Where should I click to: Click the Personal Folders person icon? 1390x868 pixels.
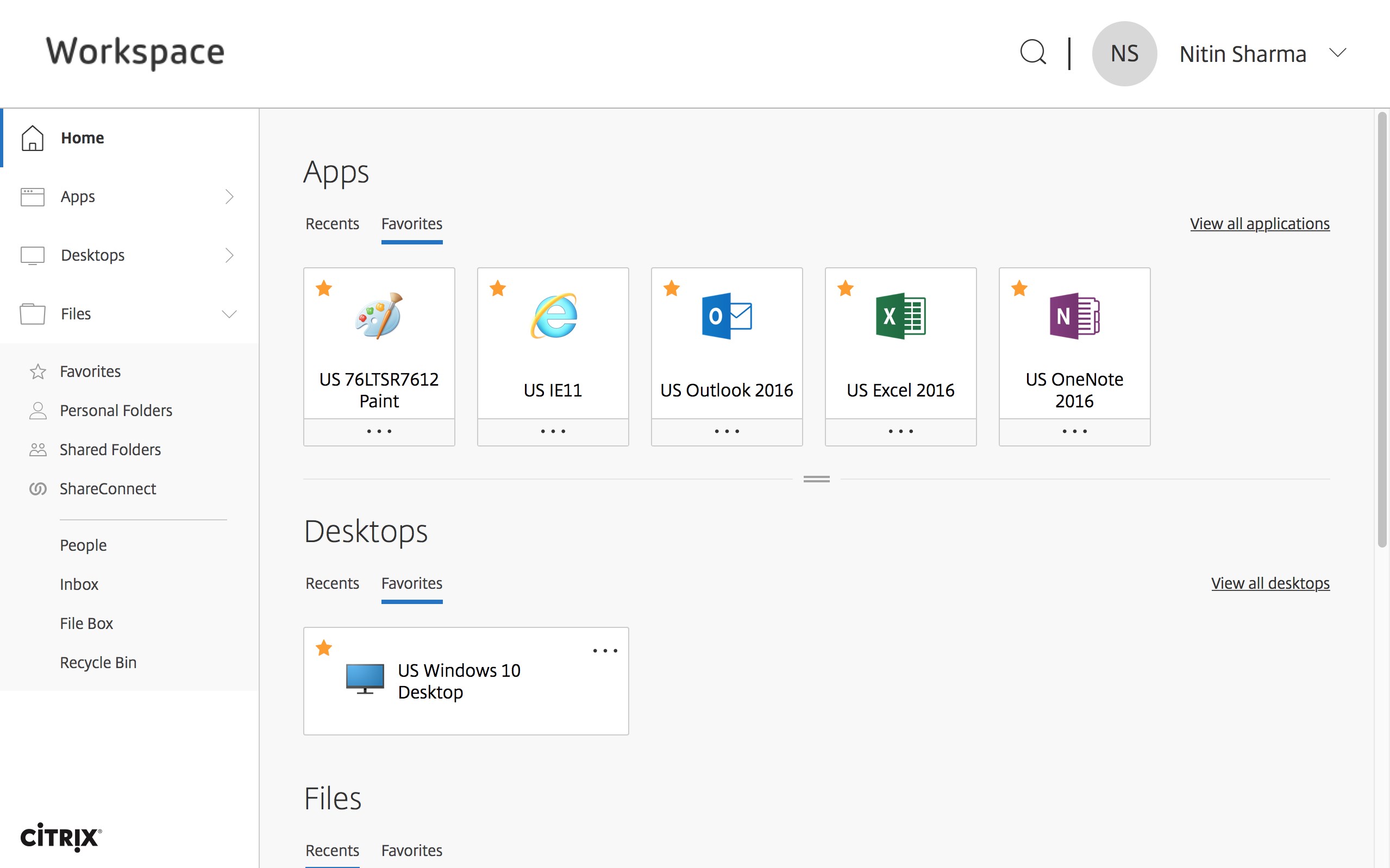point(38,411)
